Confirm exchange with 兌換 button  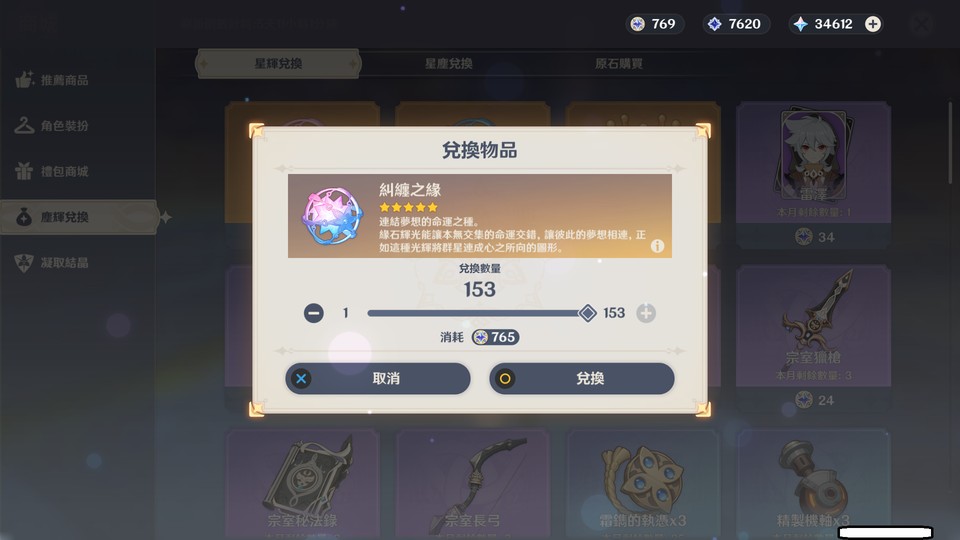[x=582, y=378]
